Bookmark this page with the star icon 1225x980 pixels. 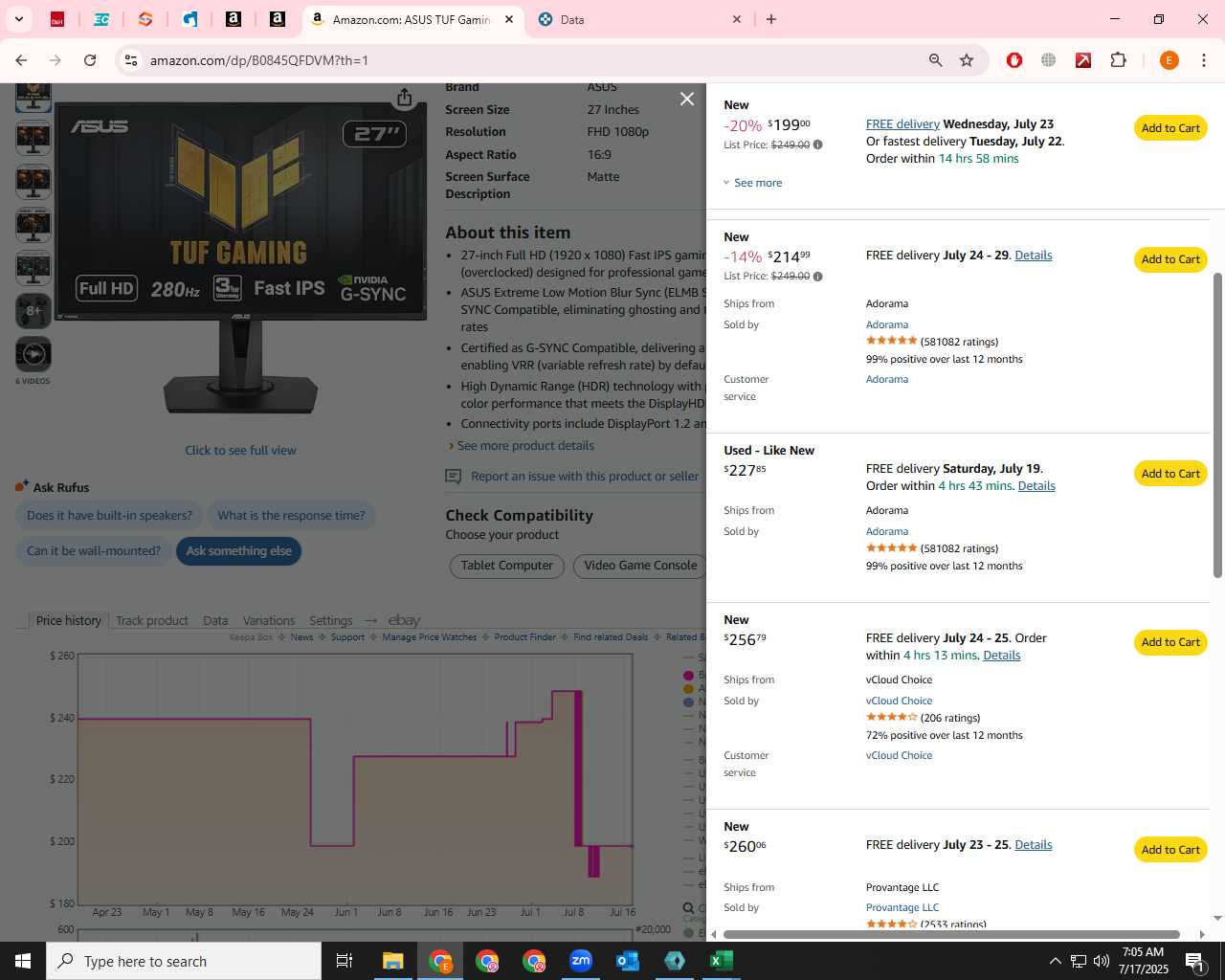967,60
